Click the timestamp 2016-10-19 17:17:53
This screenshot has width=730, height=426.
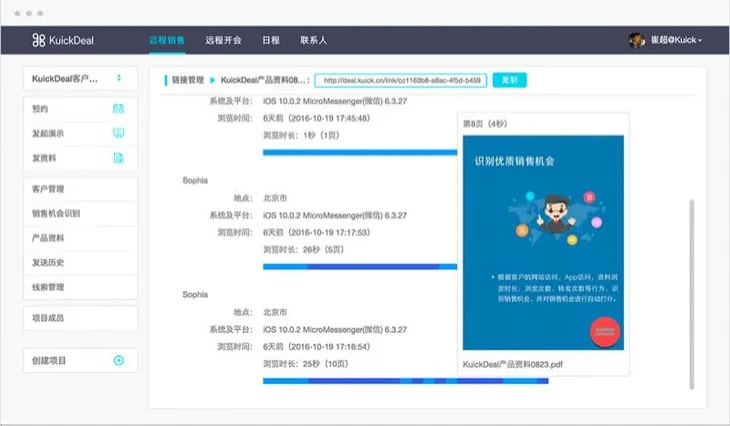tap(329, 232)
